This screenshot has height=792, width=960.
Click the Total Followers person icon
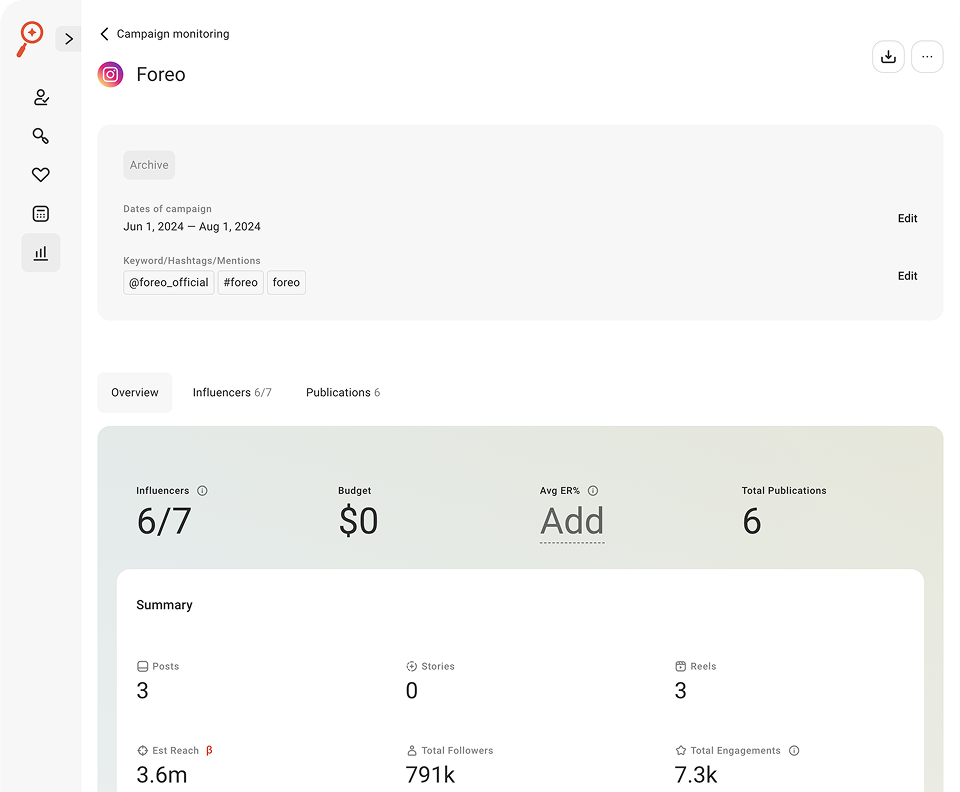pos(411,751)
